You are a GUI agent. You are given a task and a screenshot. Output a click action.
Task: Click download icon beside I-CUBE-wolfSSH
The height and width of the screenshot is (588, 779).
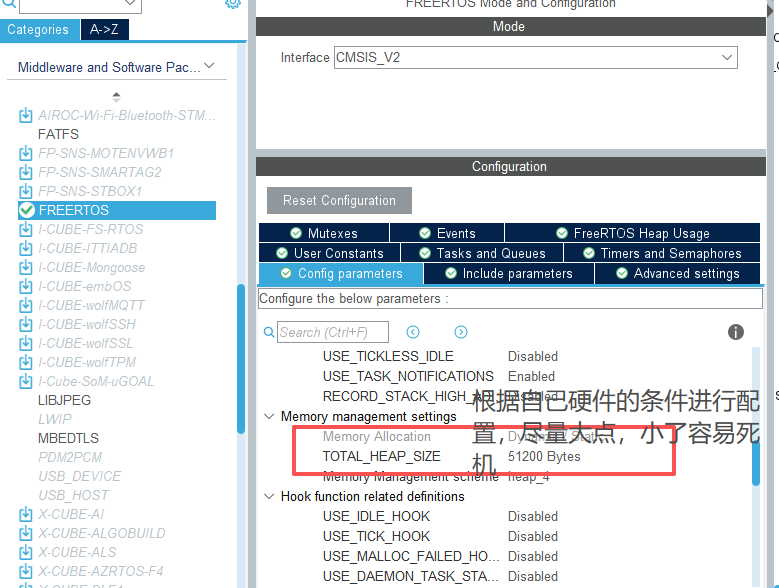click(26, 324)
